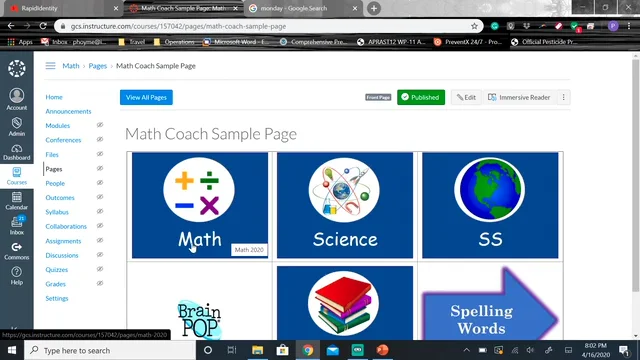640x360 pixels.
Task: Open the Help question mark icon
Action: coord(17,276)
